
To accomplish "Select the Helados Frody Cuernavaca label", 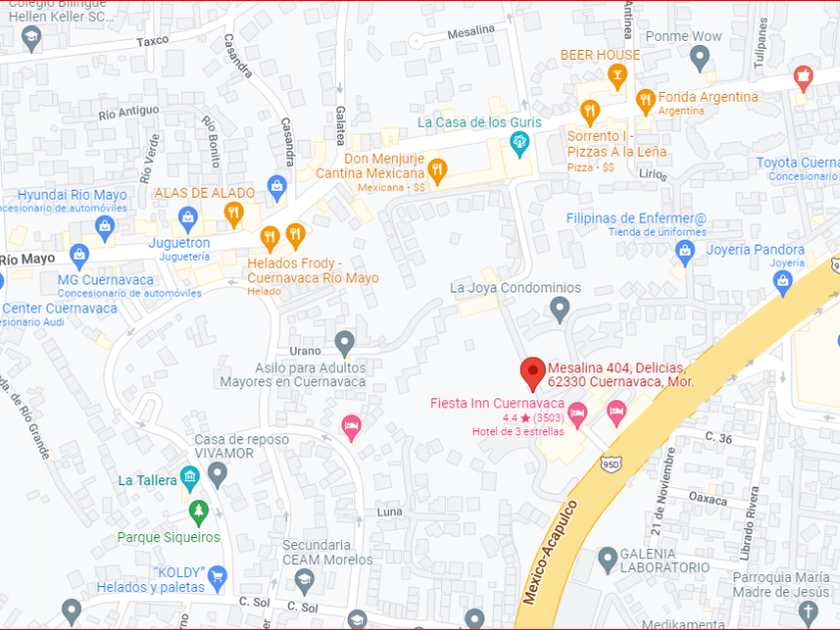I will pos(313,271).
